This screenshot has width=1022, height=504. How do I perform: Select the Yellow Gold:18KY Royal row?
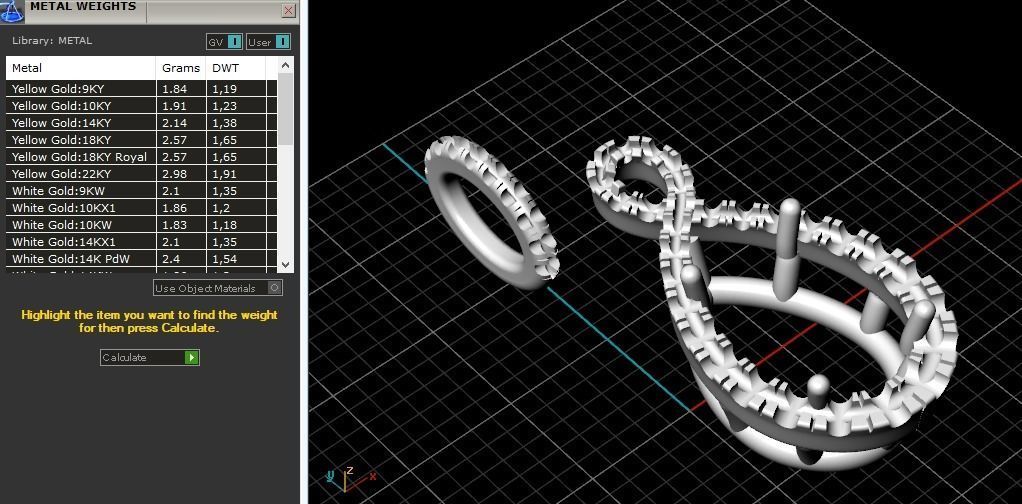(141, 156)
